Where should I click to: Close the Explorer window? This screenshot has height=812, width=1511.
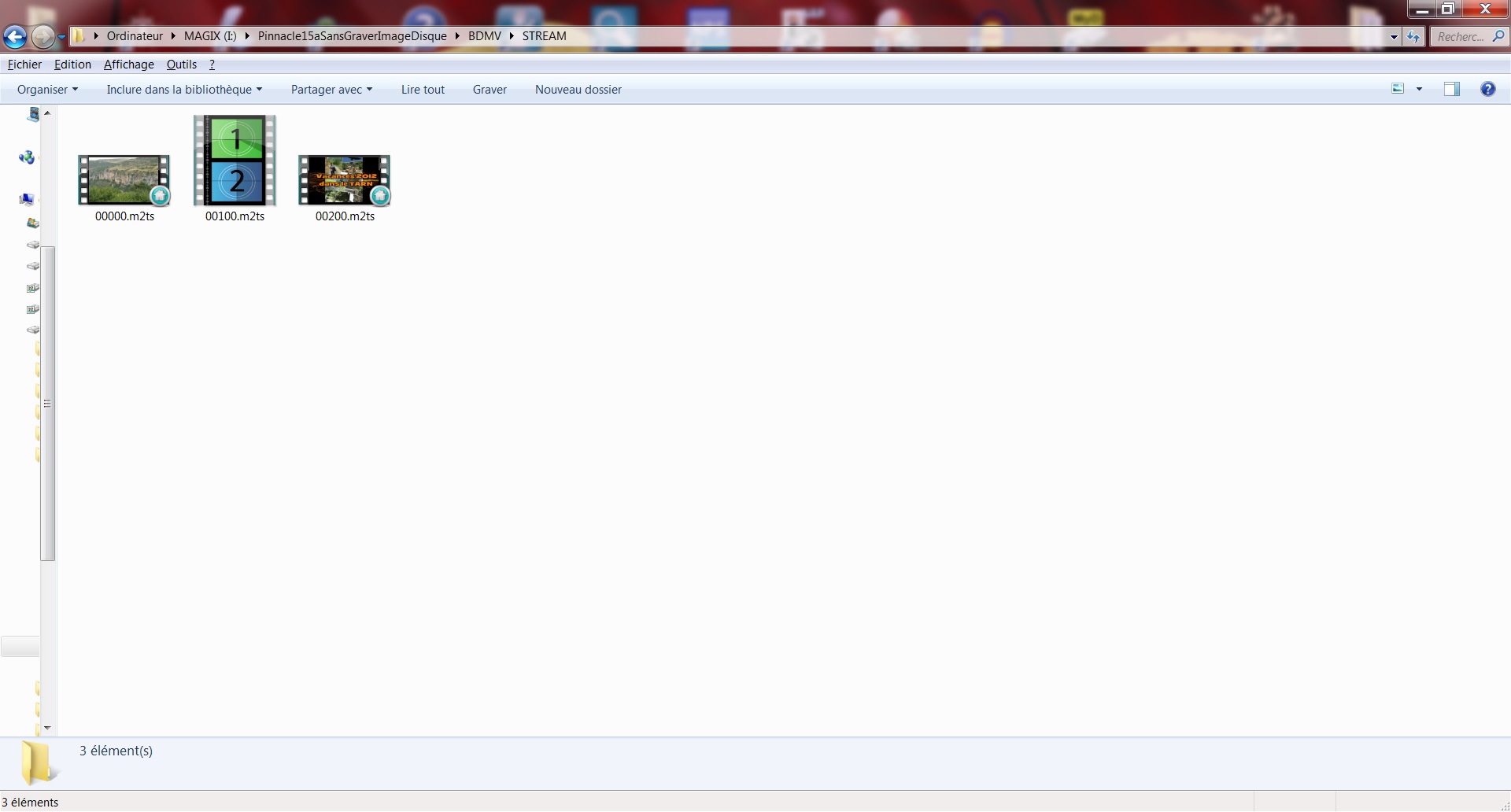[x=1484, y=9]
